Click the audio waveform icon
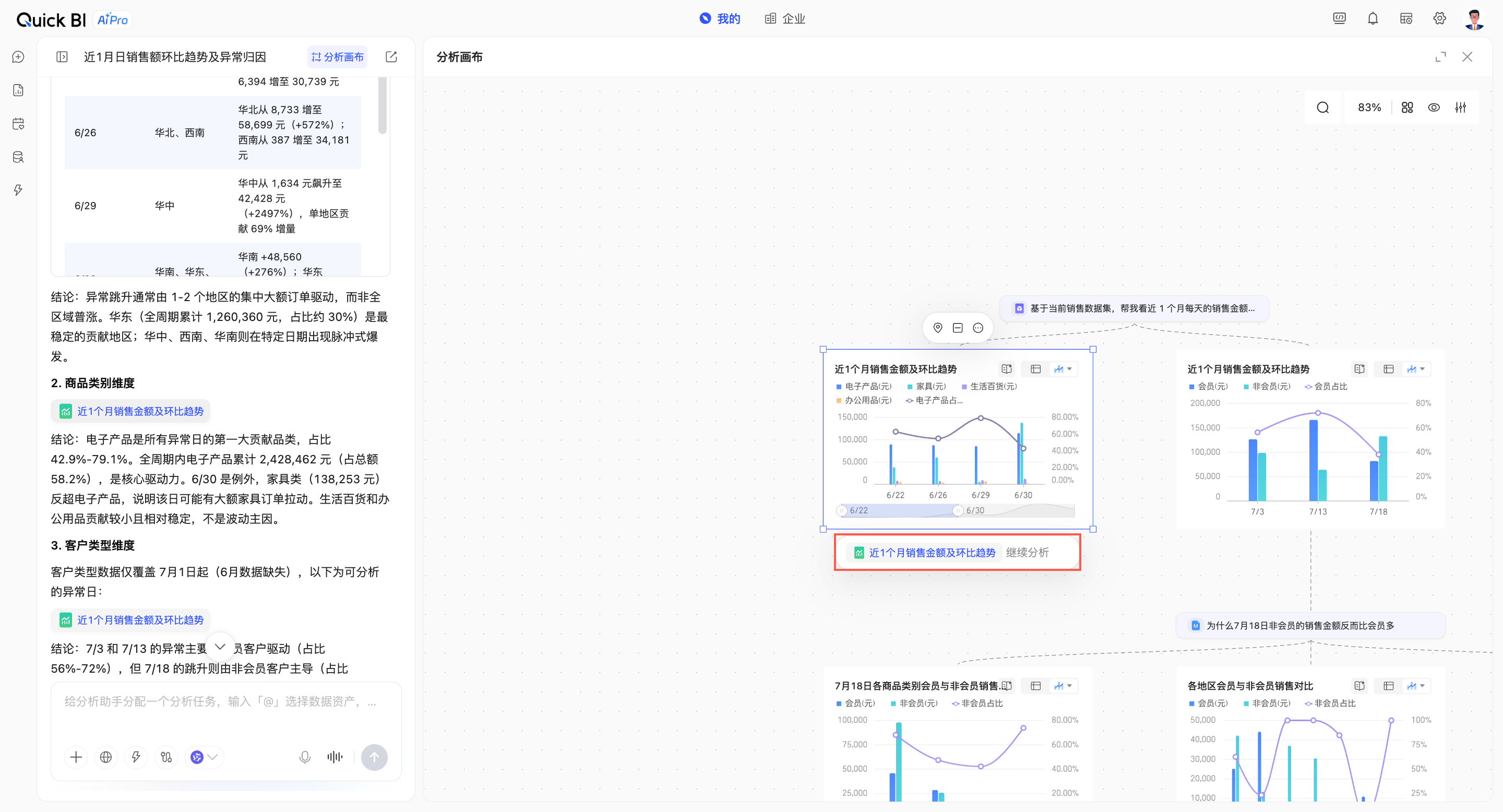 335,757
